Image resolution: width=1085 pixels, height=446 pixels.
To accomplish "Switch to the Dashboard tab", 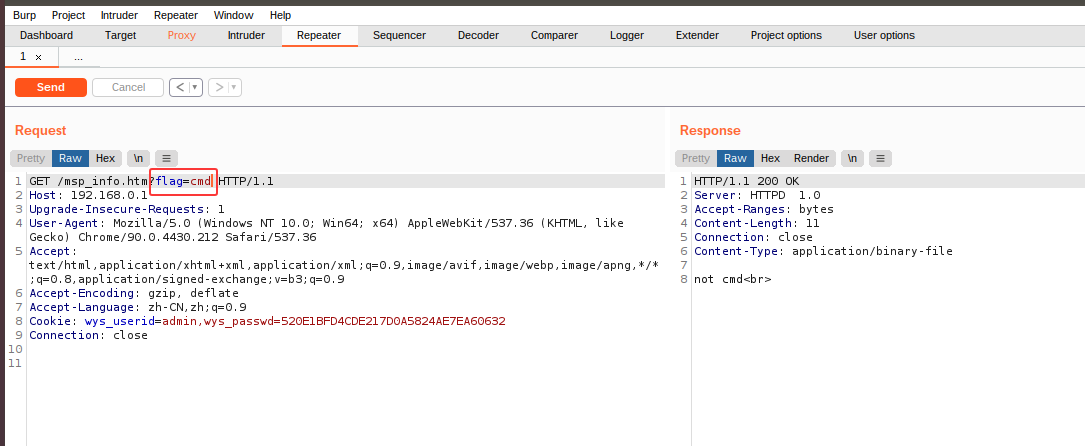I will point(46,35).
